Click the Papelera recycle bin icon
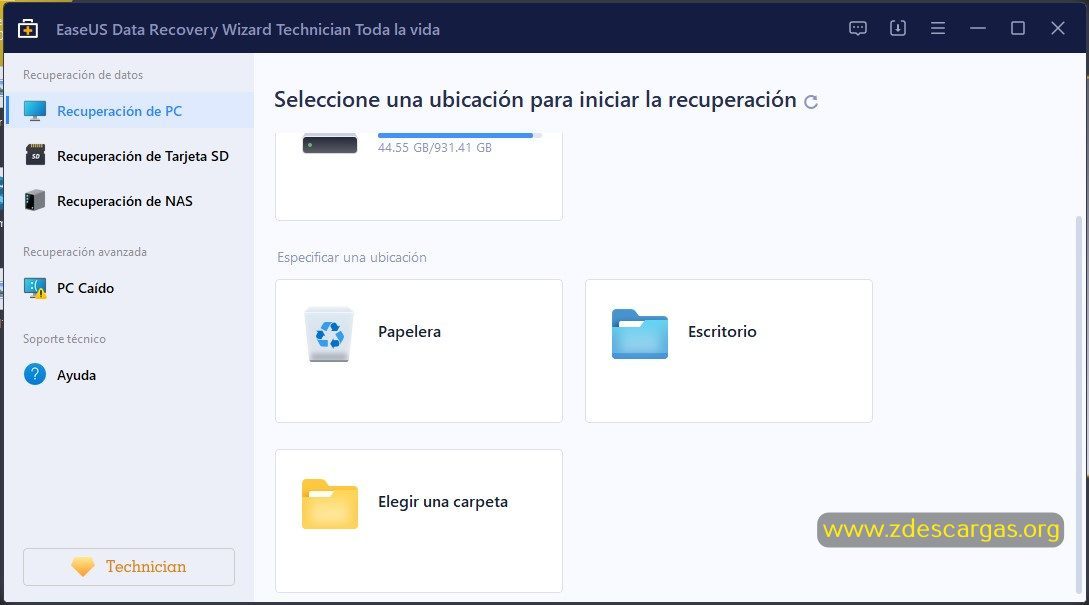 point(329,335)
